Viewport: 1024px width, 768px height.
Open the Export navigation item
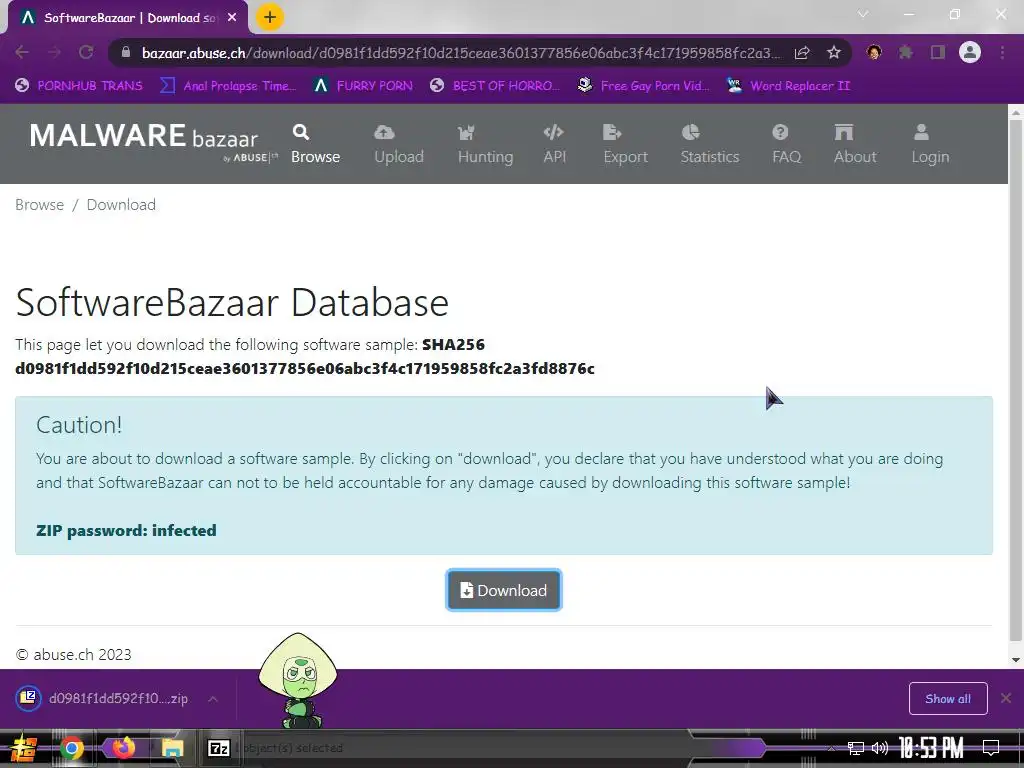625,144
